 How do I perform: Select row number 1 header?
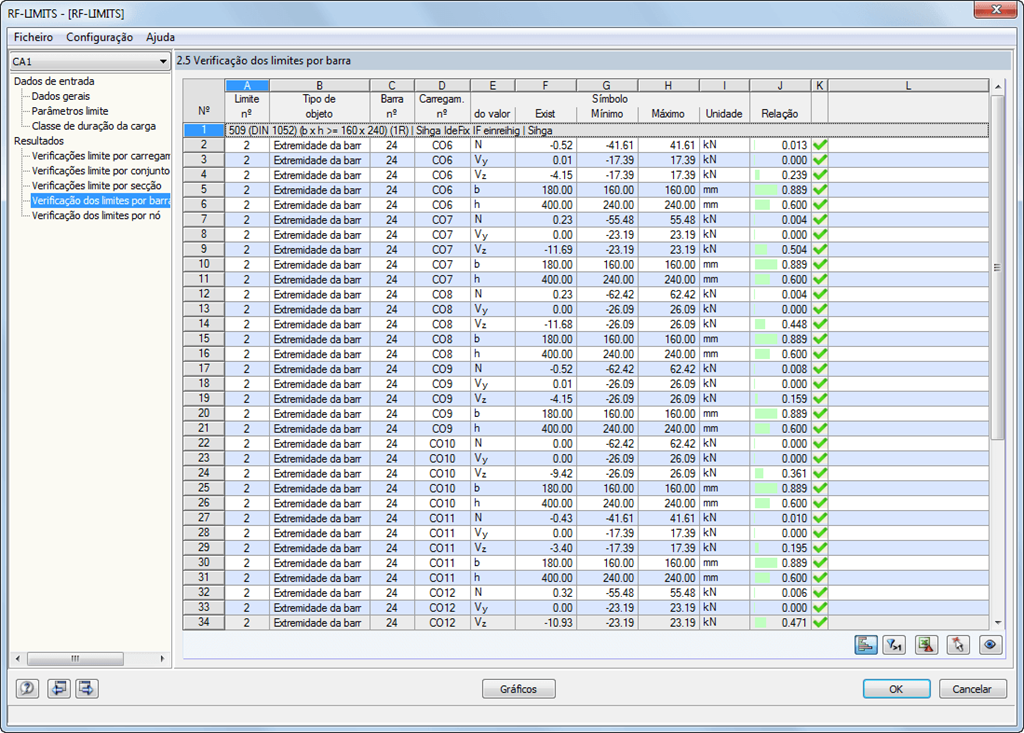coord(204,130)
